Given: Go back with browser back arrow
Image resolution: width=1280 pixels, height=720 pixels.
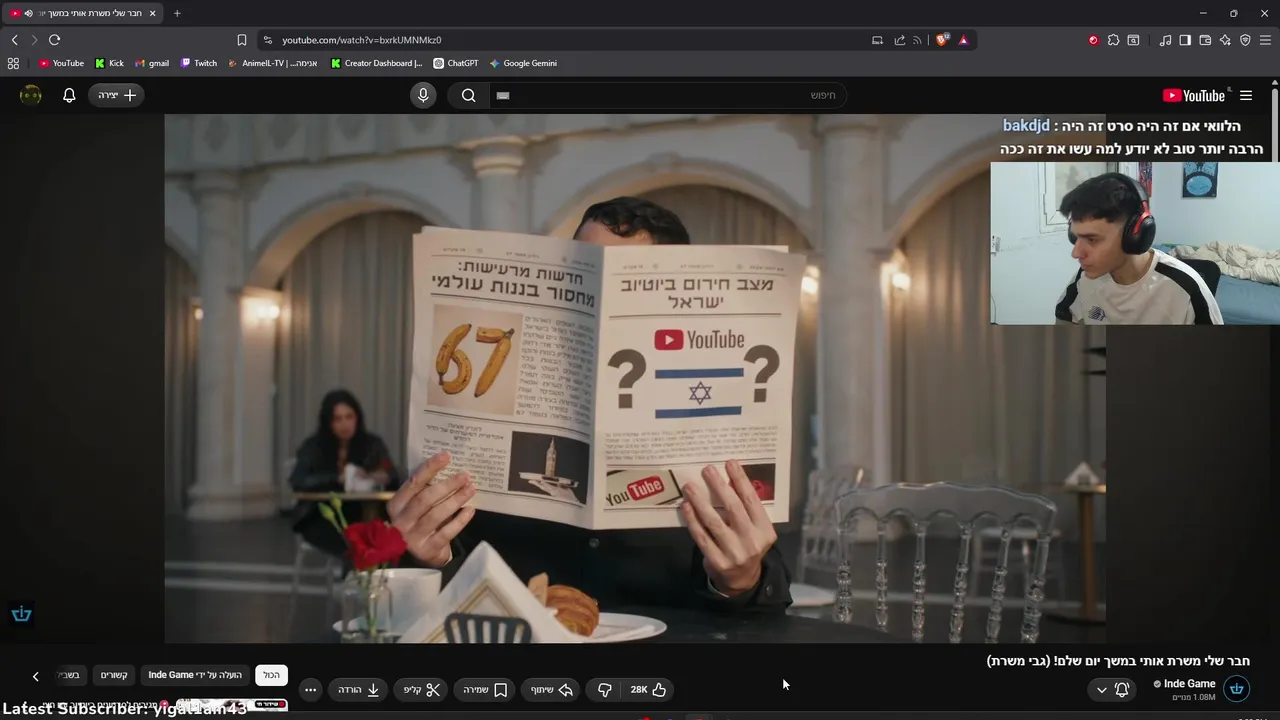Looking at the screenshot, I should coord(14,40).
